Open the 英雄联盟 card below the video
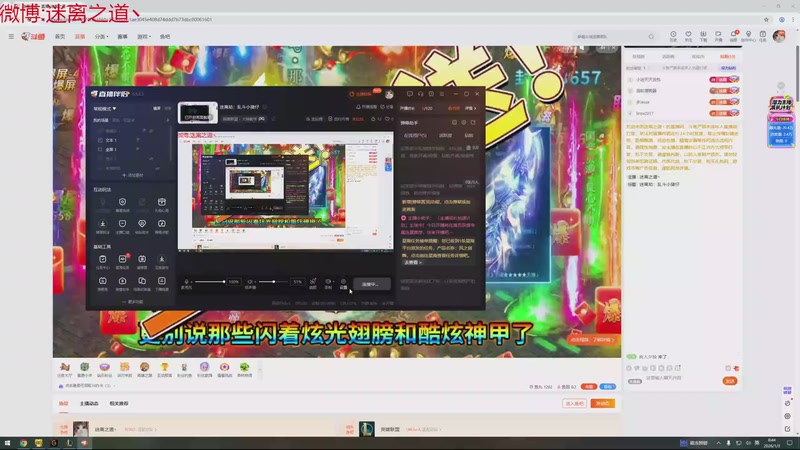Screen dimensions: 800x450 [390, 430]
